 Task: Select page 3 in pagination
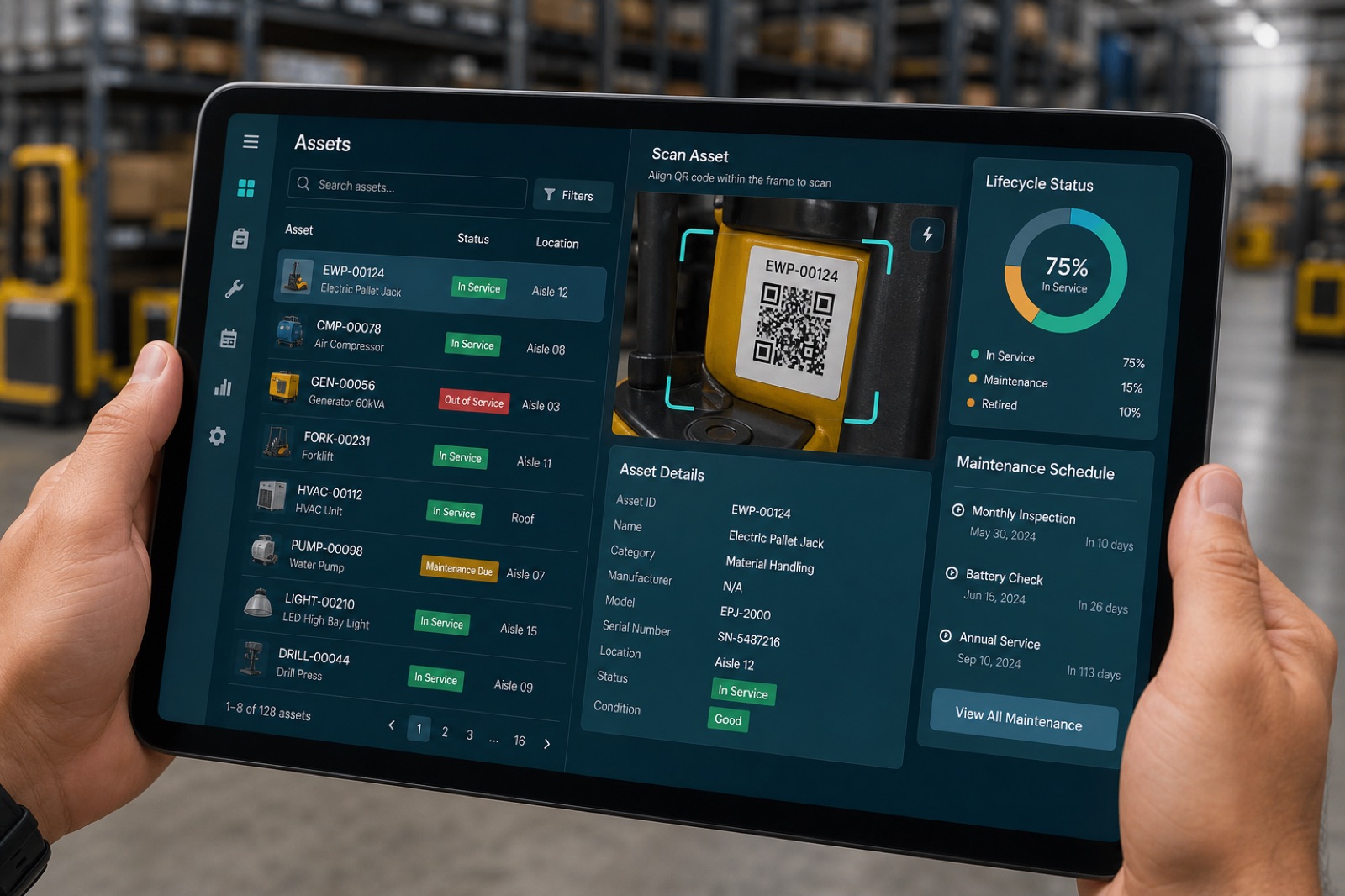(x=470, y=735)
